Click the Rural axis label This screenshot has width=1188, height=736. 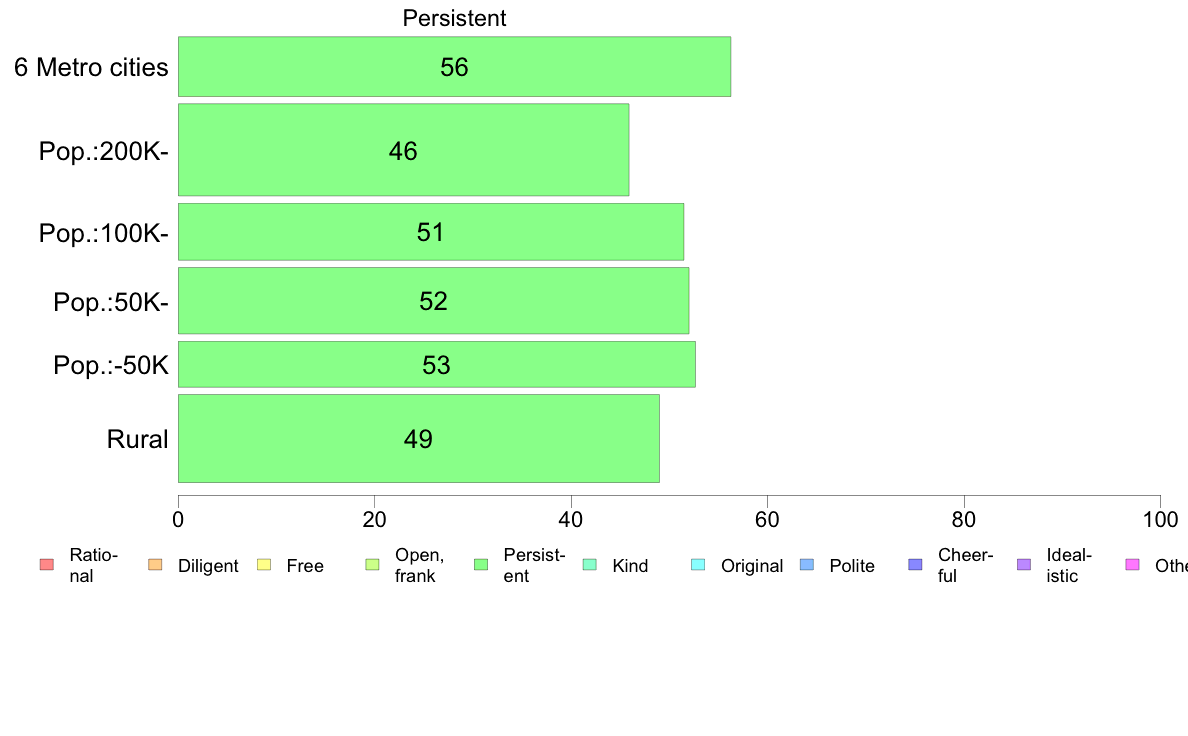[x=137, y=439]
